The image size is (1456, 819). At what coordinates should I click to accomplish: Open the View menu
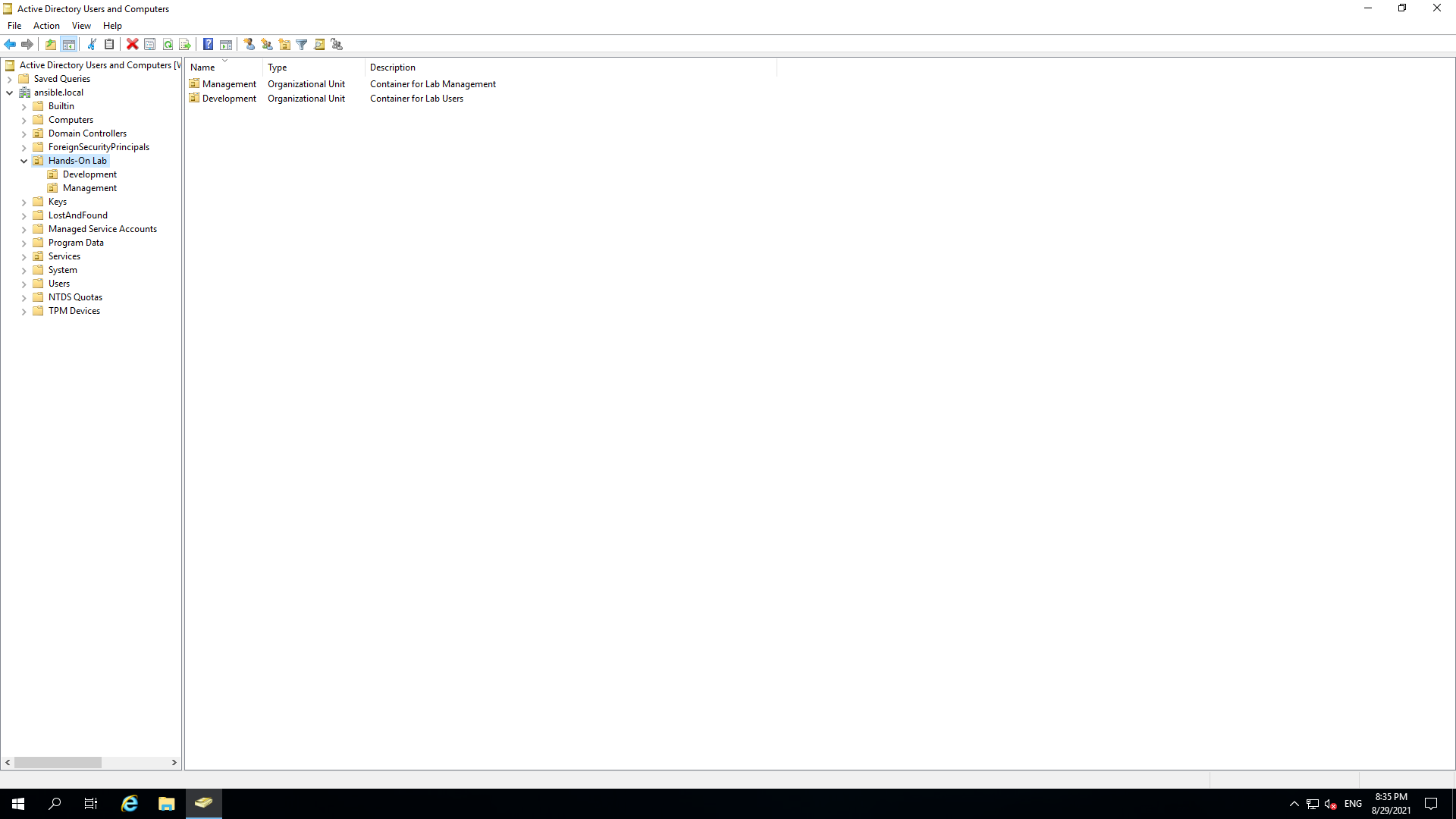pyautogui.click(x=81, y=25)
